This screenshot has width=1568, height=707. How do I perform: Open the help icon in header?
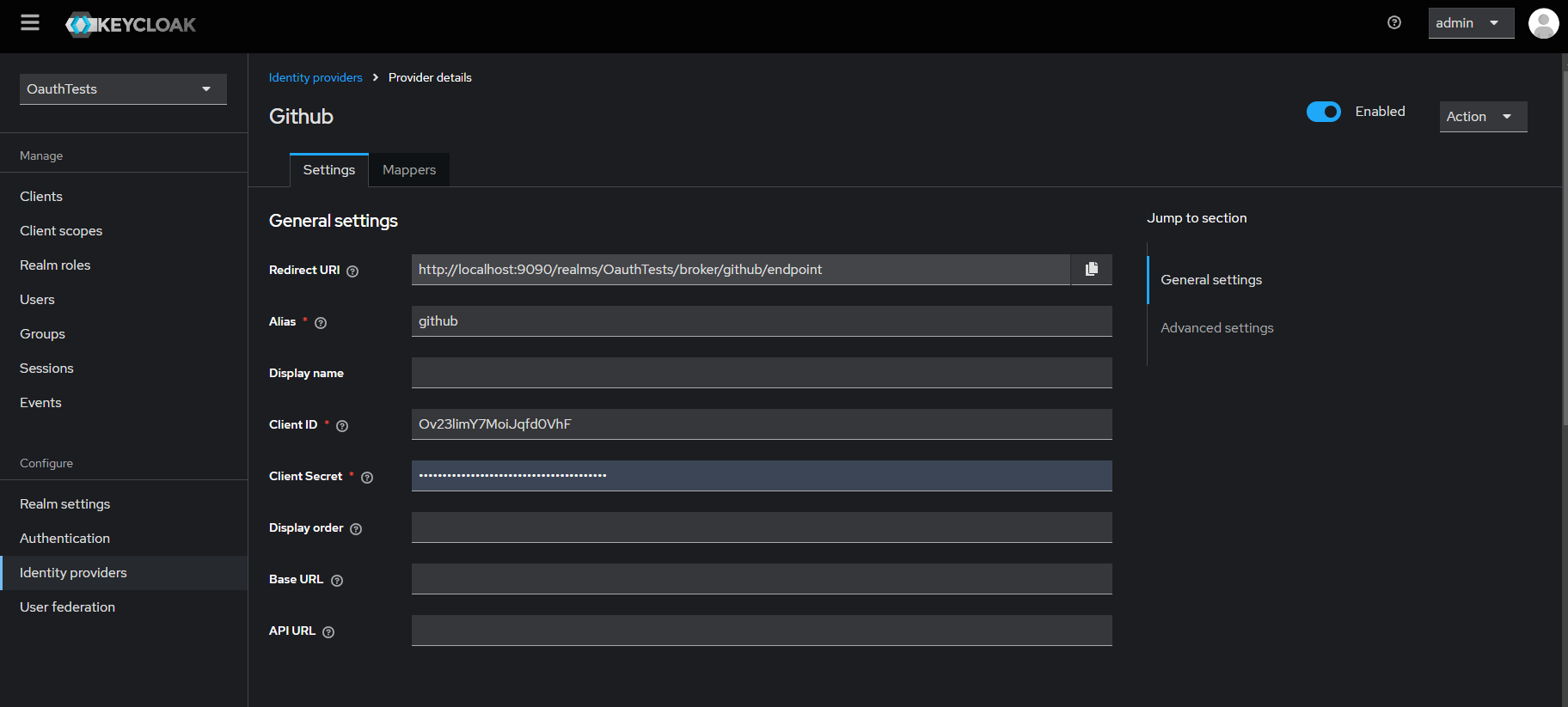pyautogui.click(x=1394, y=23)
